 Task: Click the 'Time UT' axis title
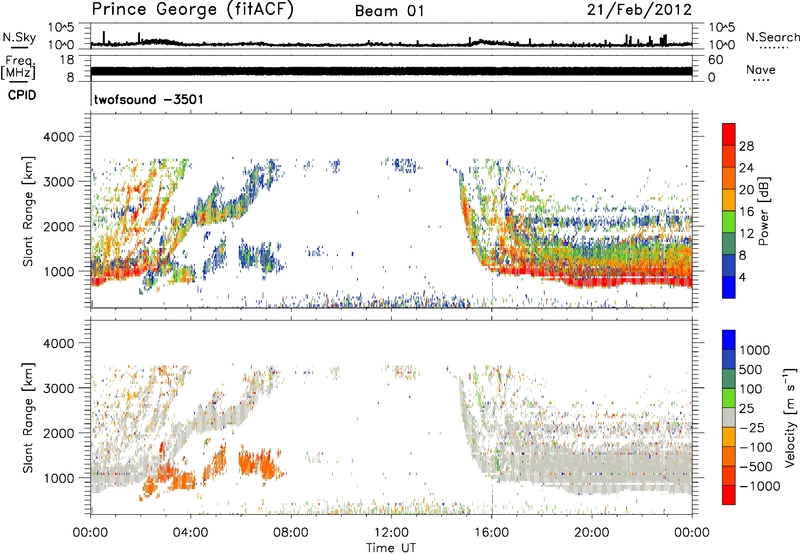[391, 548]
